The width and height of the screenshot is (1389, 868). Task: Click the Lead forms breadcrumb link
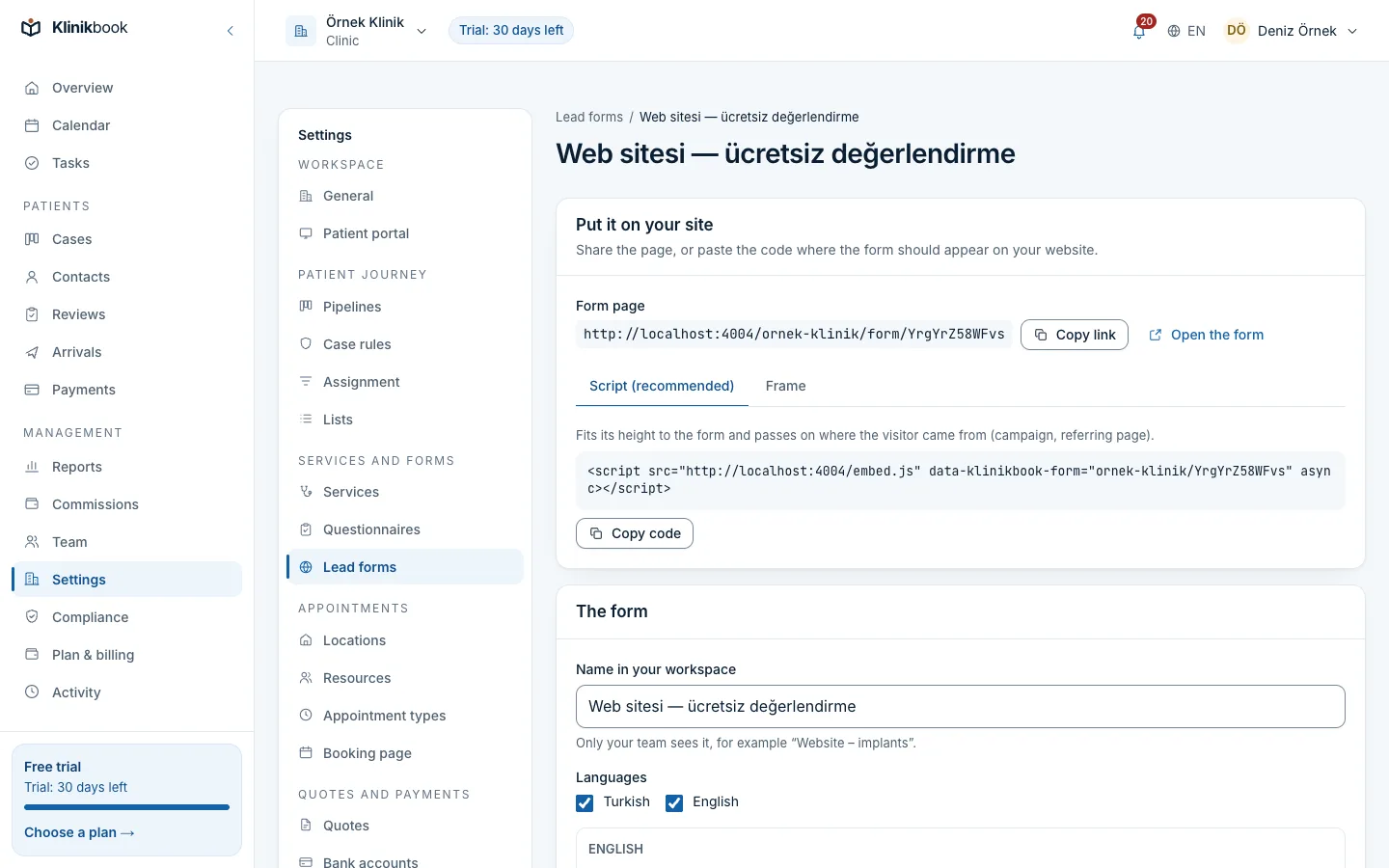(x=589, y=117)
